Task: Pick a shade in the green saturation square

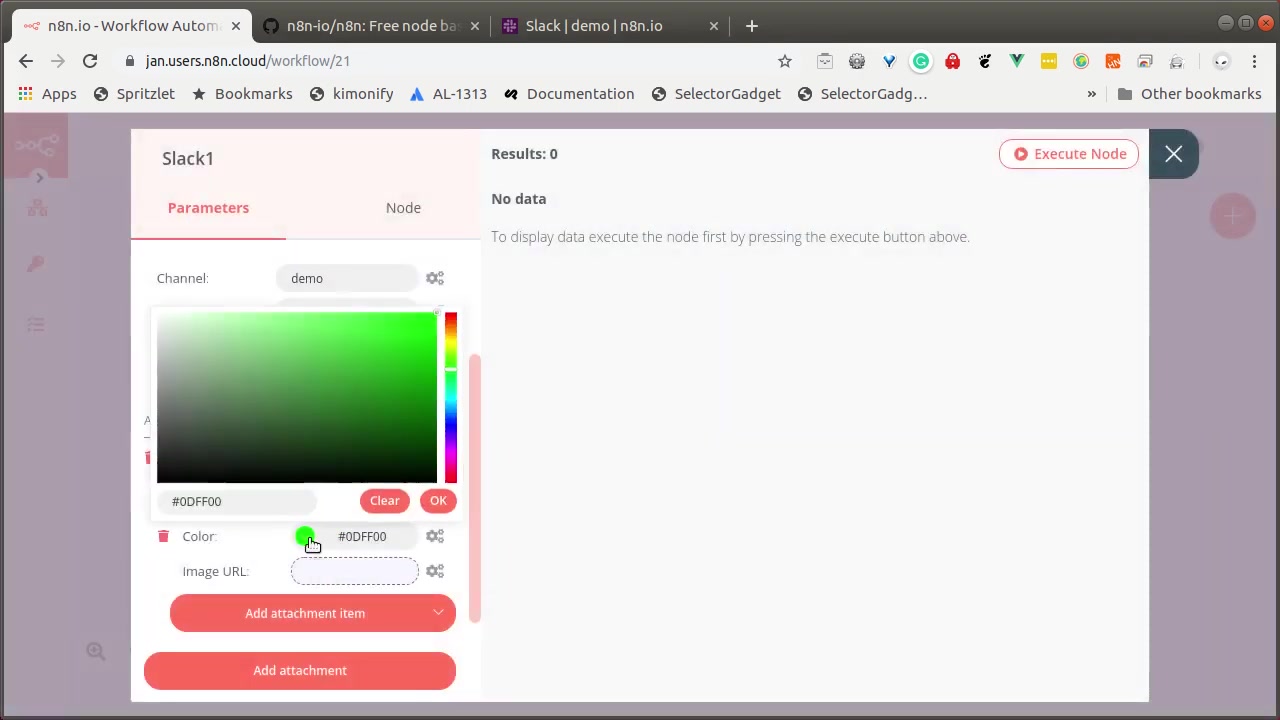Action: [x=297, y=398]
